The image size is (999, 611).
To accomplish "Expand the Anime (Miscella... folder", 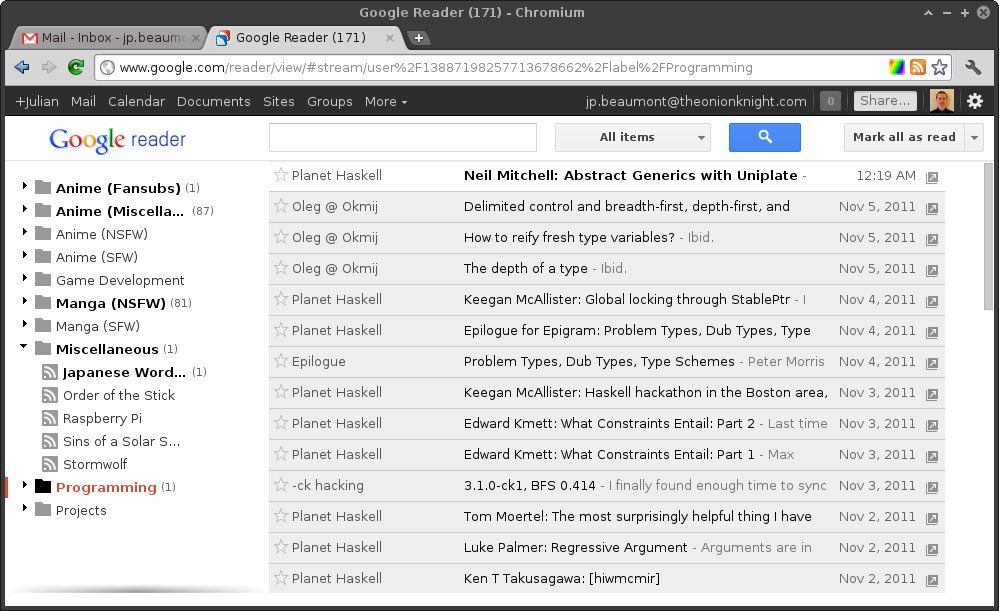I will tap(24, 209).
